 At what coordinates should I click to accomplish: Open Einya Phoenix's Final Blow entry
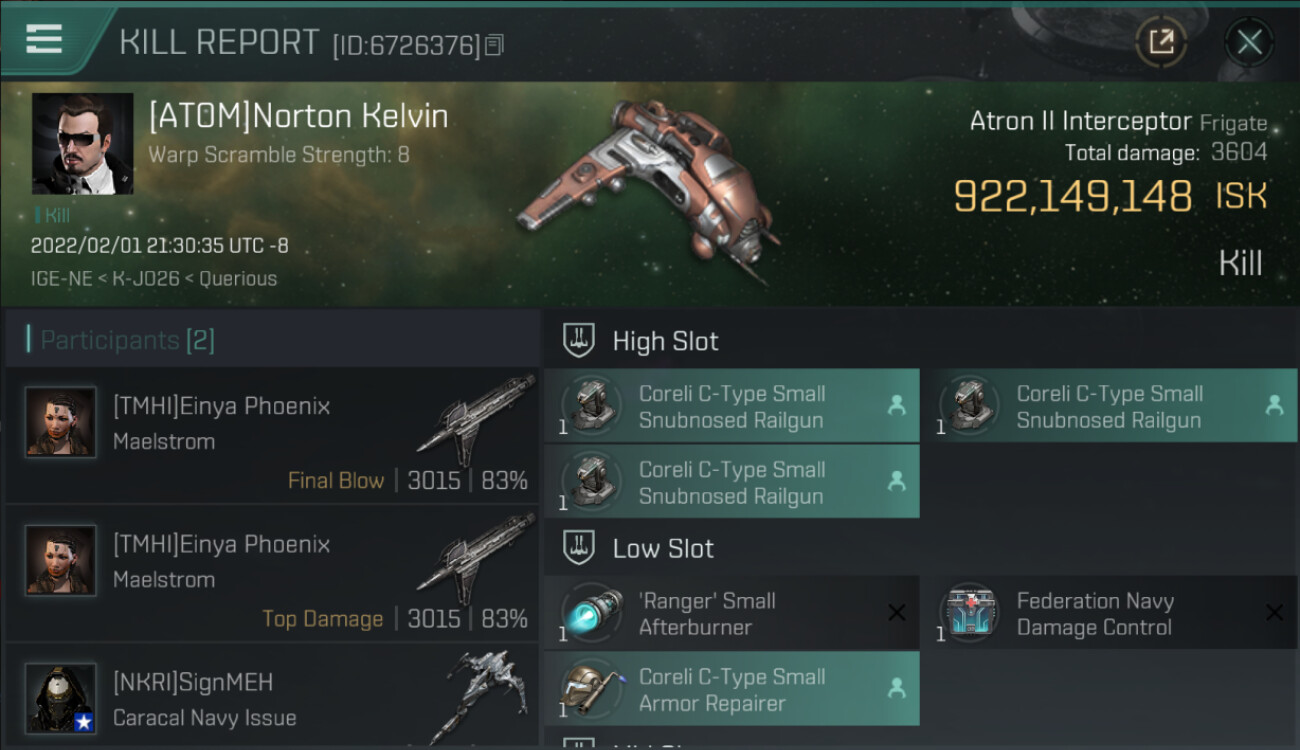(x=272, y=436)
